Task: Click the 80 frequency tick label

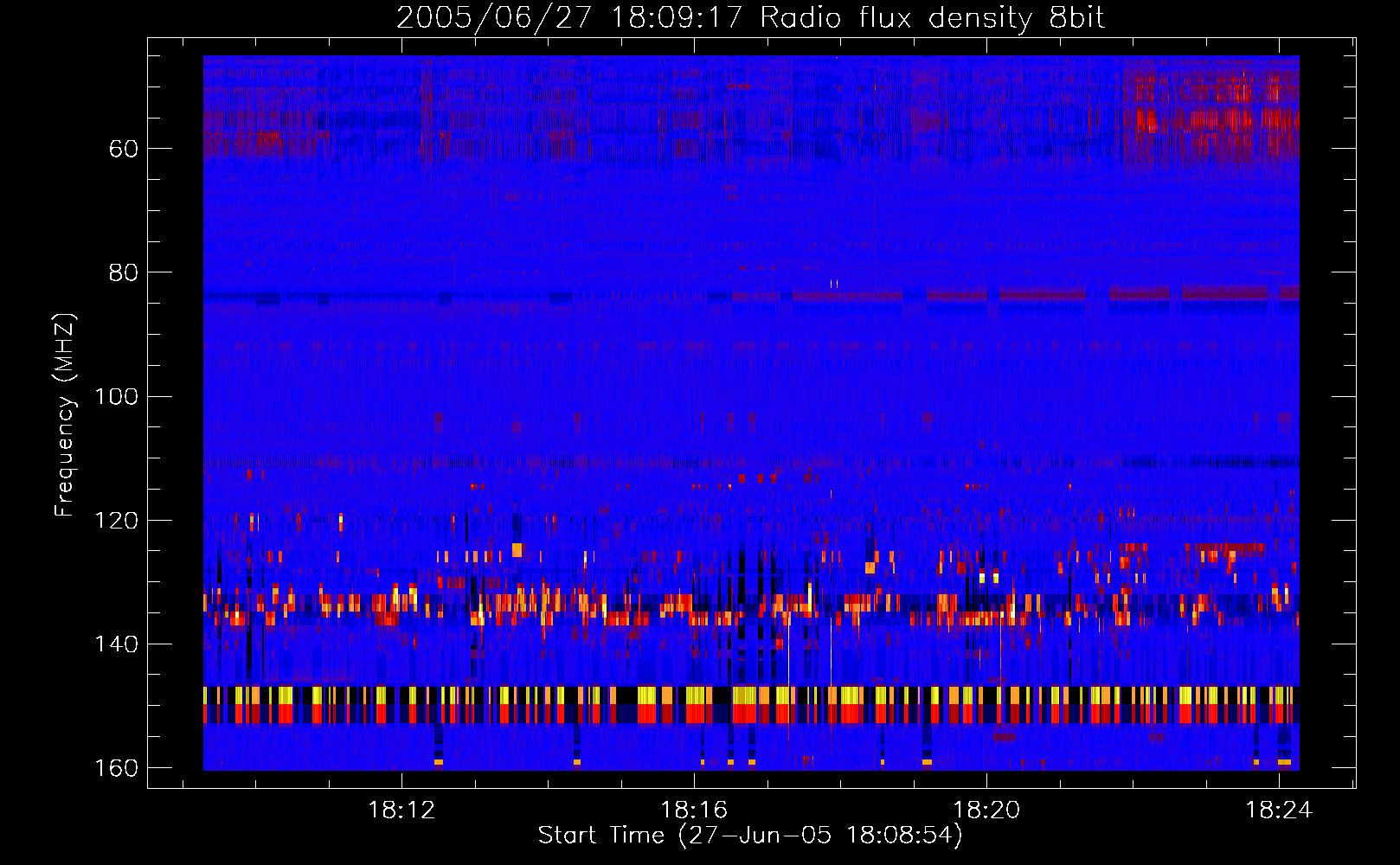Action: coord(124,272)
